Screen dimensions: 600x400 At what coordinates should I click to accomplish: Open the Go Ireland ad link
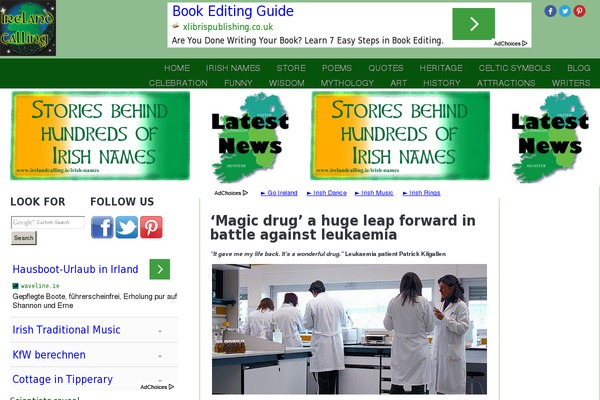[x=279, y=193]
